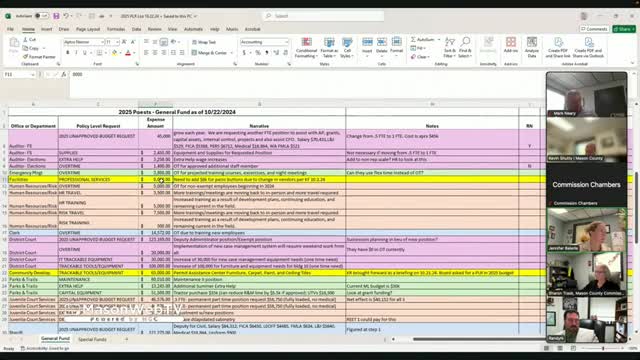Image resolution: width=640 pixels, height=360 pixels.
Task: Toggle the AutoSave switch
Action: [x=41, y=16]
